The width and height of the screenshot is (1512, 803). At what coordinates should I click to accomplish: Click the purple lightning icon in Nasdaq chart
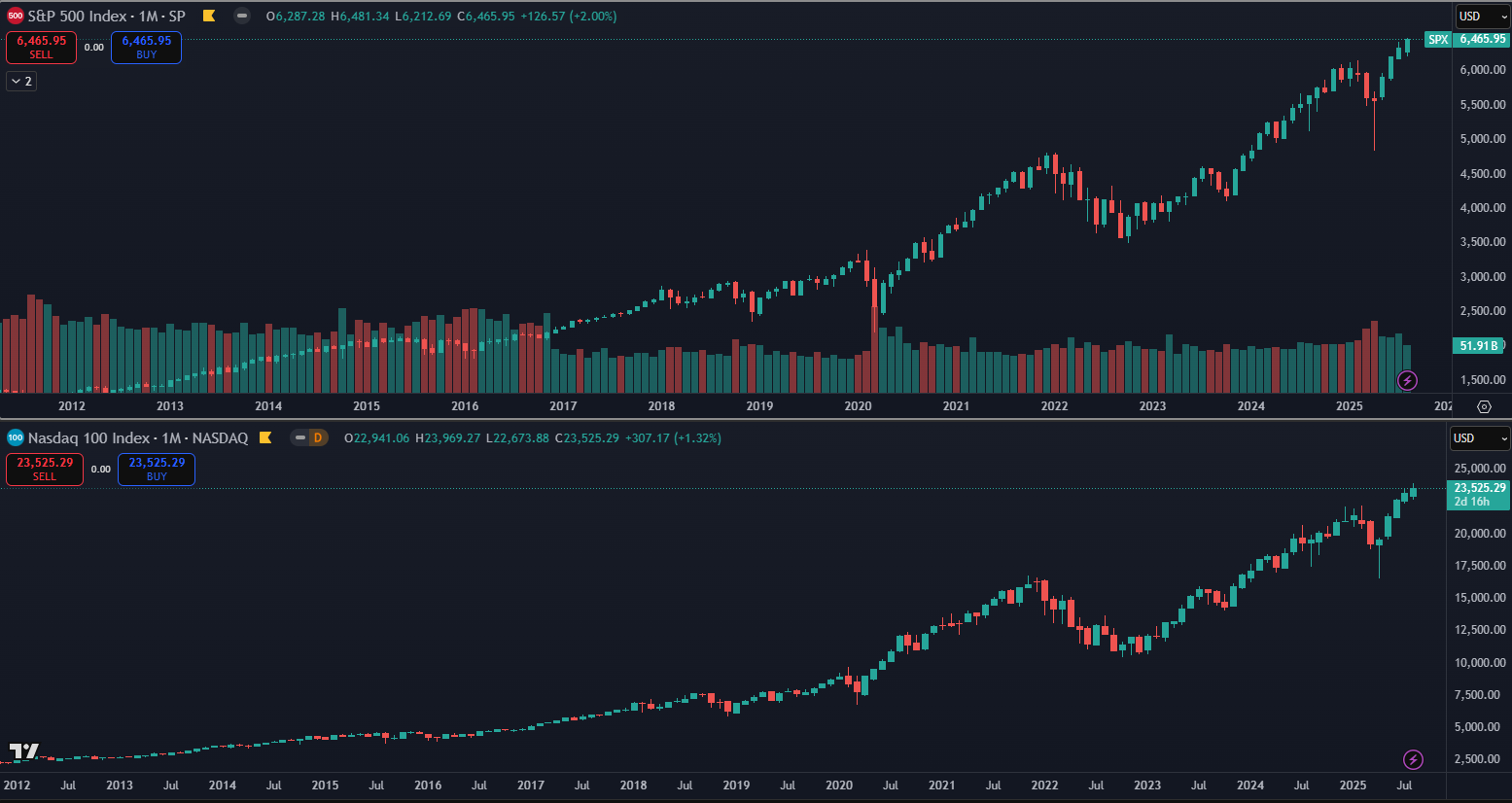[1414, 759]
